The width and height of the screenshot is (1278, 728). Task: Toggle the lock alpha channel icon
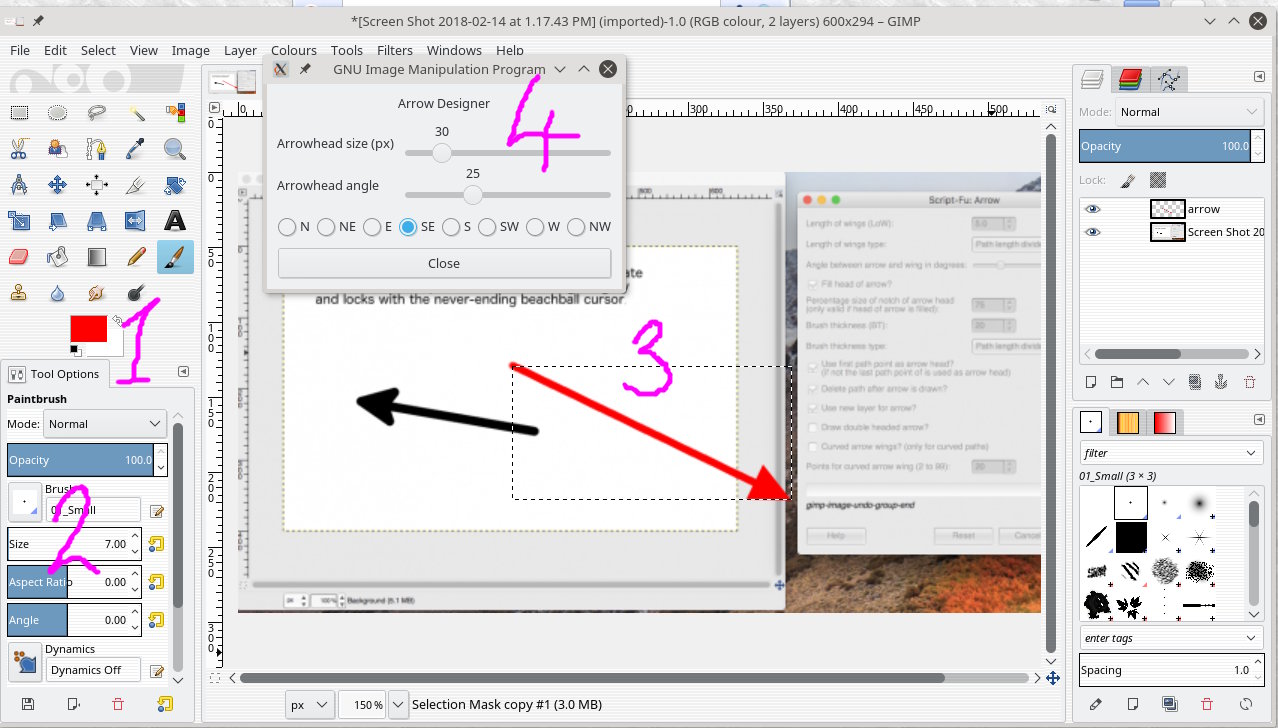pos(1158,181)
